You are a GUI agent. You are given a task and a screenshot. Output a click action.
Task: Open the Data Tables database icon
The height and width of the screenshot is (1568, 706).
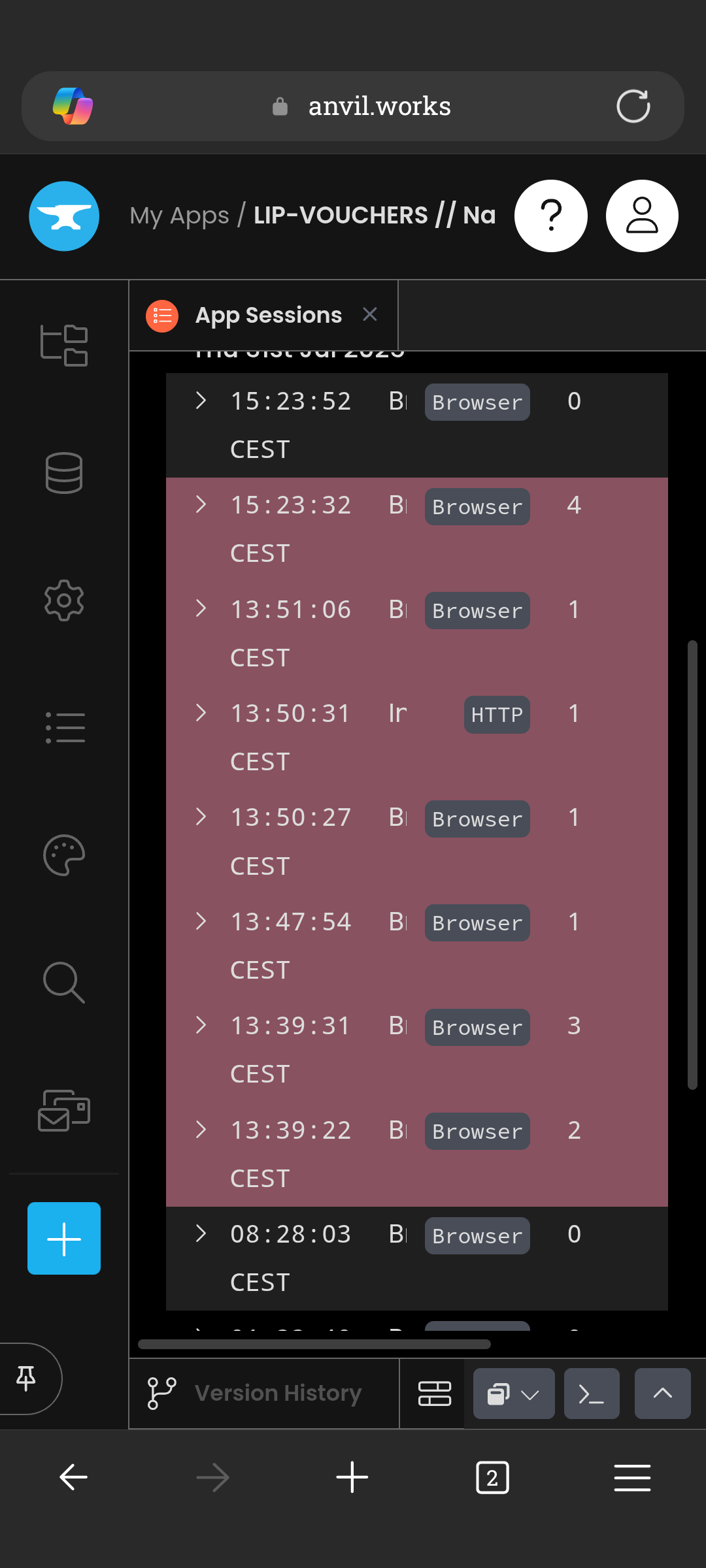[x=64, y=472]
